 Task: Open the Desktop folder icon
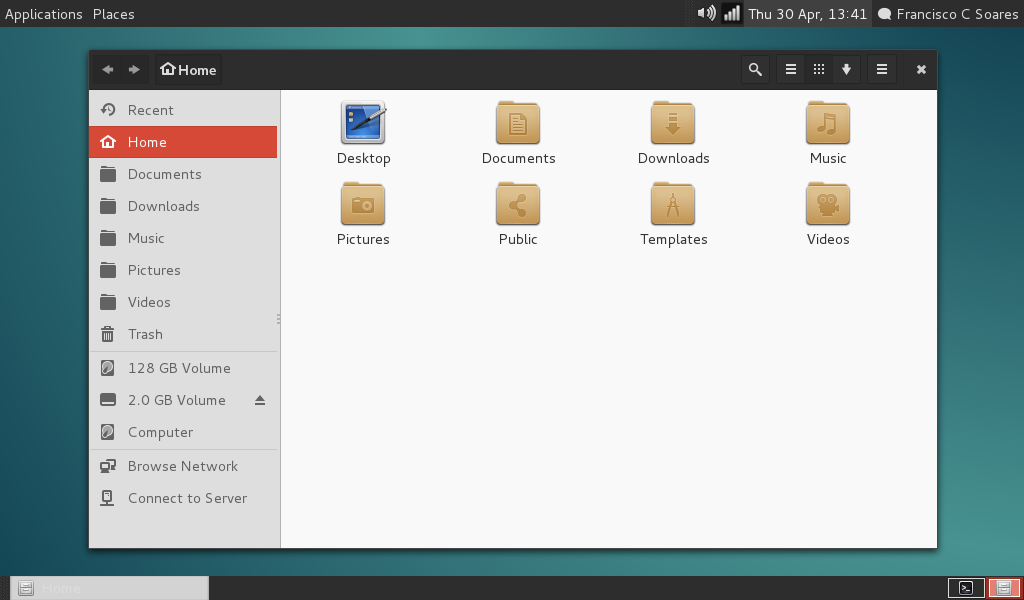364,123
